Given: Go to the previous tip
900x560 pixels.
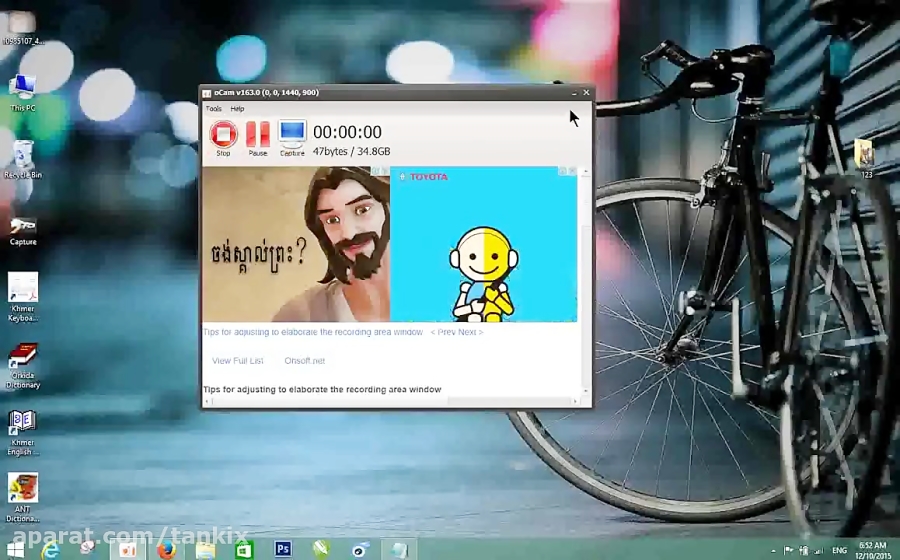Looking at the screenshot, I should 442,332.
